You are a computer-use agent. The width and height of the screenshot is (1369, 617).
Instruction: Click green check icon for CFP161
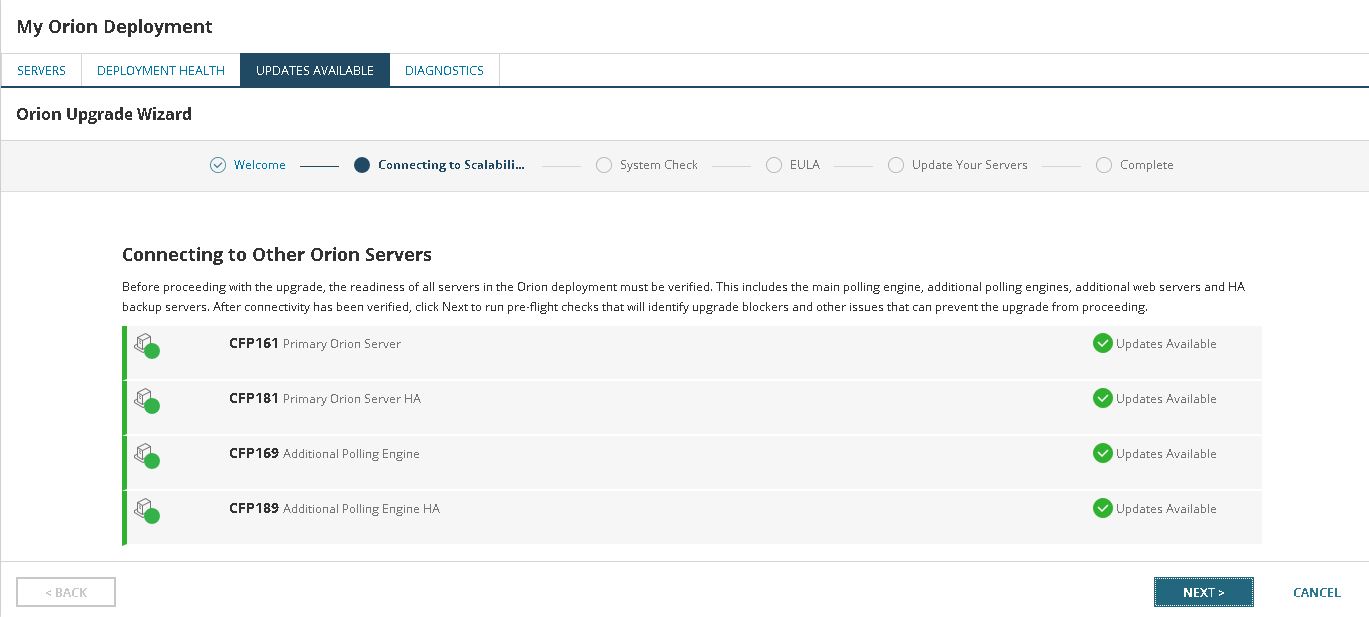1103,343
